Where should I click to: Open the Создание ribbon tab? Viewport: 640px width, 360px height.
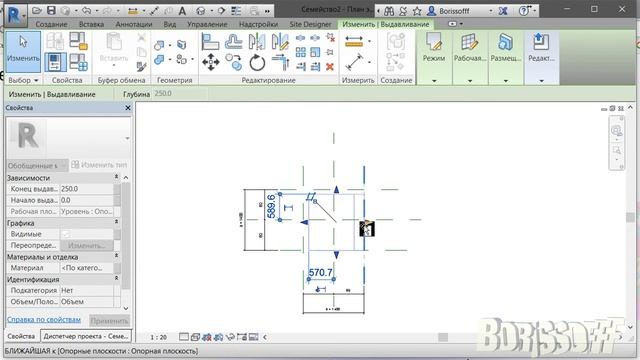51,24
